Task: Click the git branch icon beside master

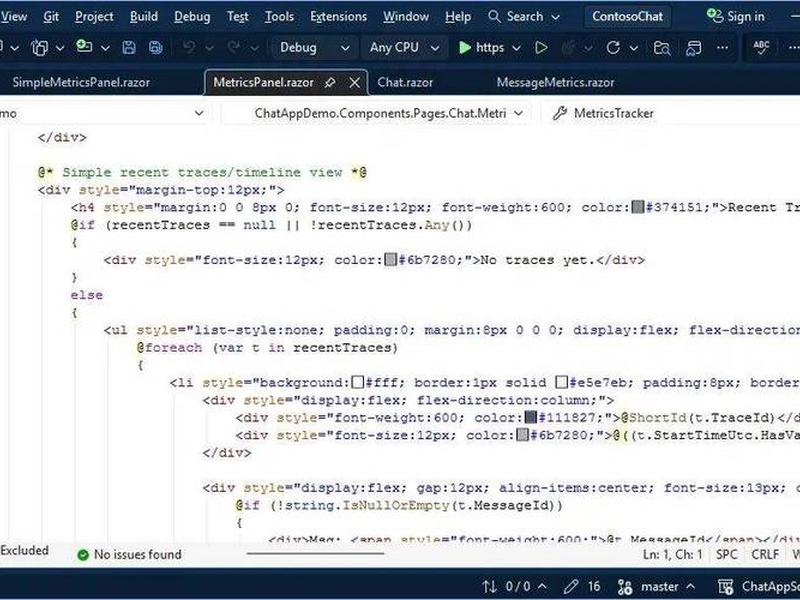Action: 625,586
